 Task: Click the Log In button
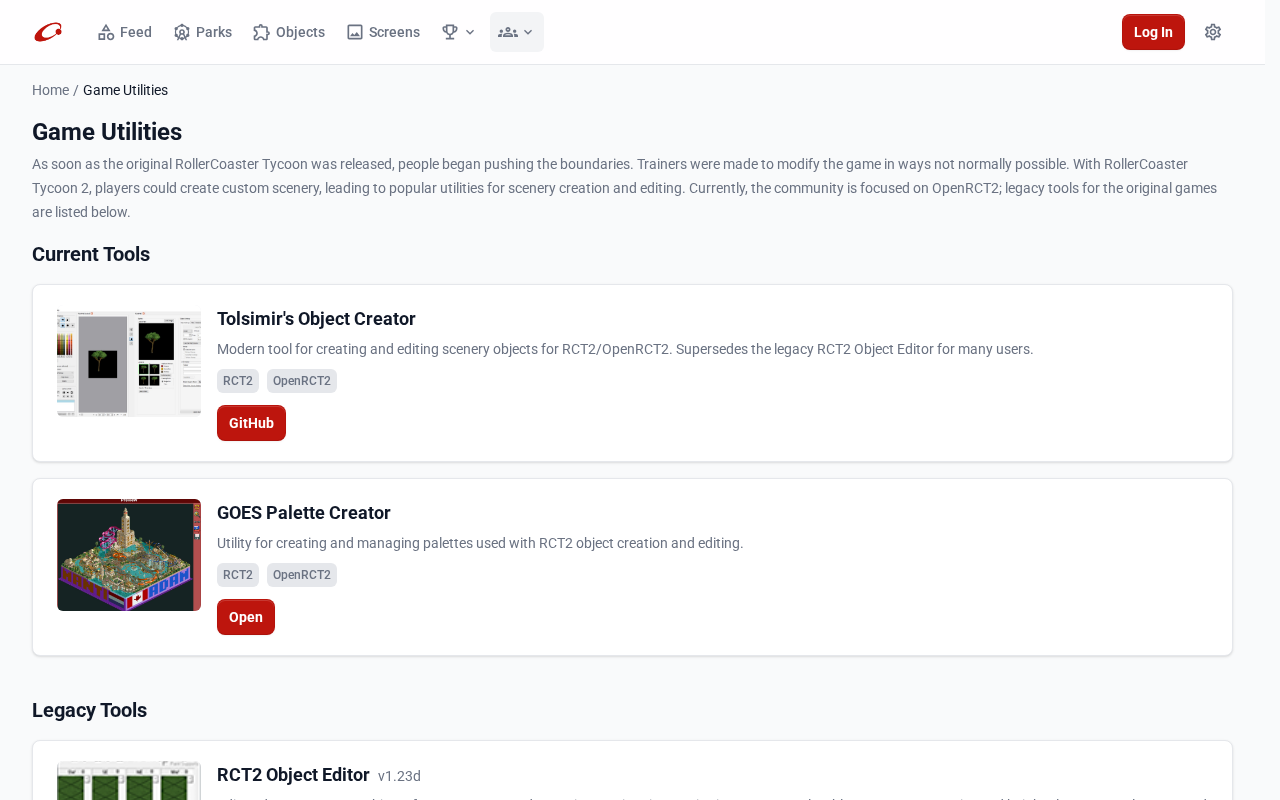(1153, 32)
